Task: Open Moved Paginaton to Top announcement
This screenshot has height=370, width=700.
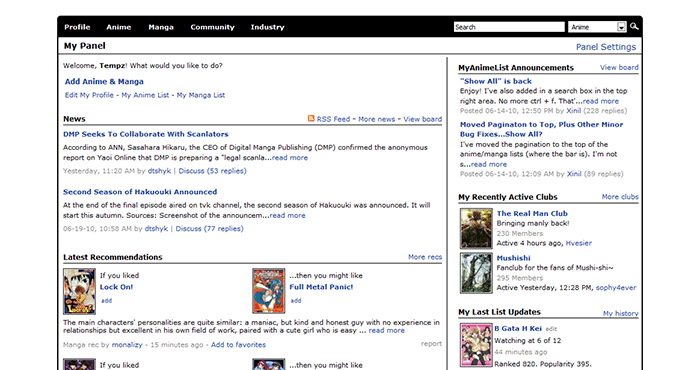Action: coord(542,129)
